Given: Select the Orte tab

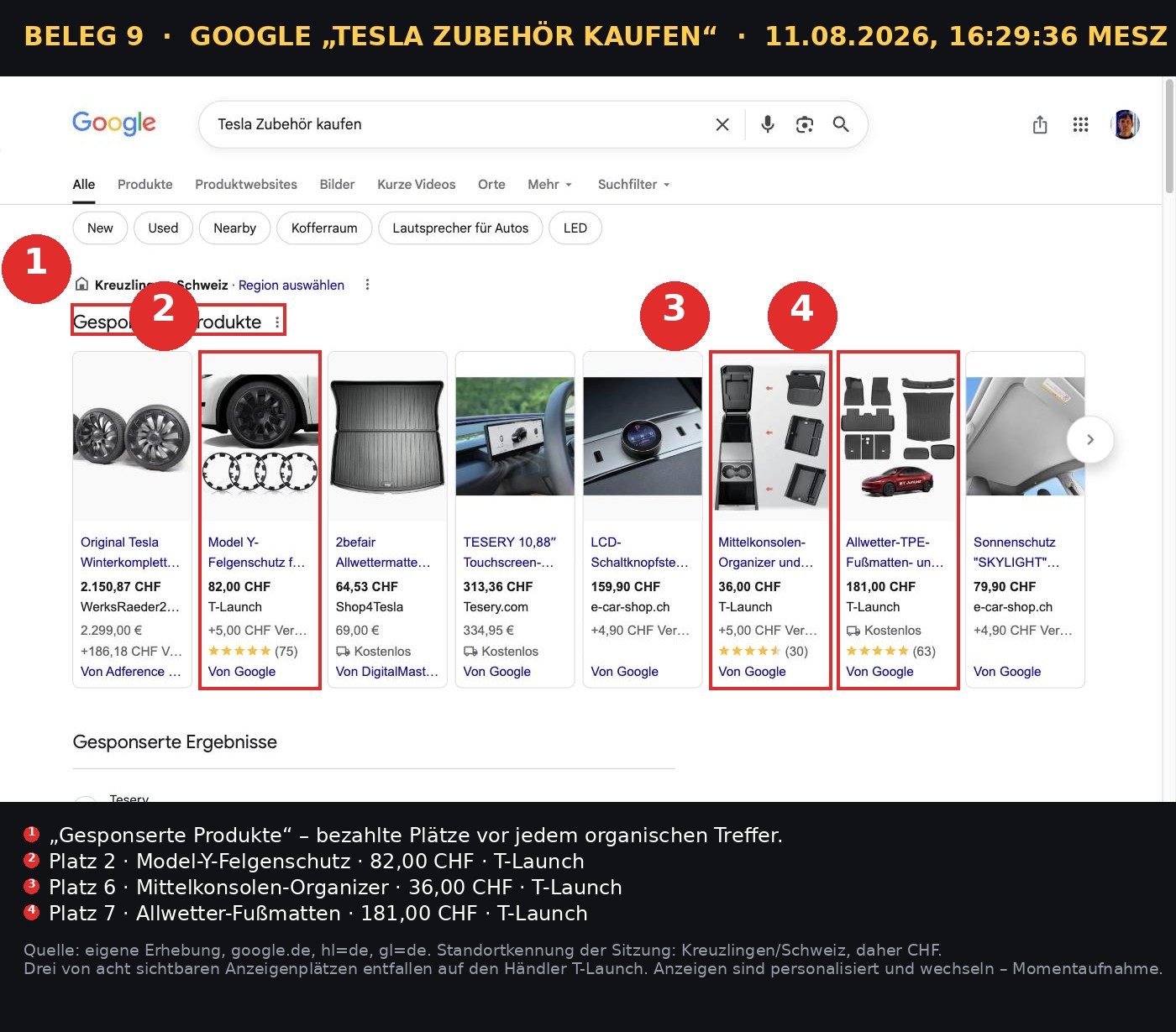Looking at the screenshot, I should 491,185.
